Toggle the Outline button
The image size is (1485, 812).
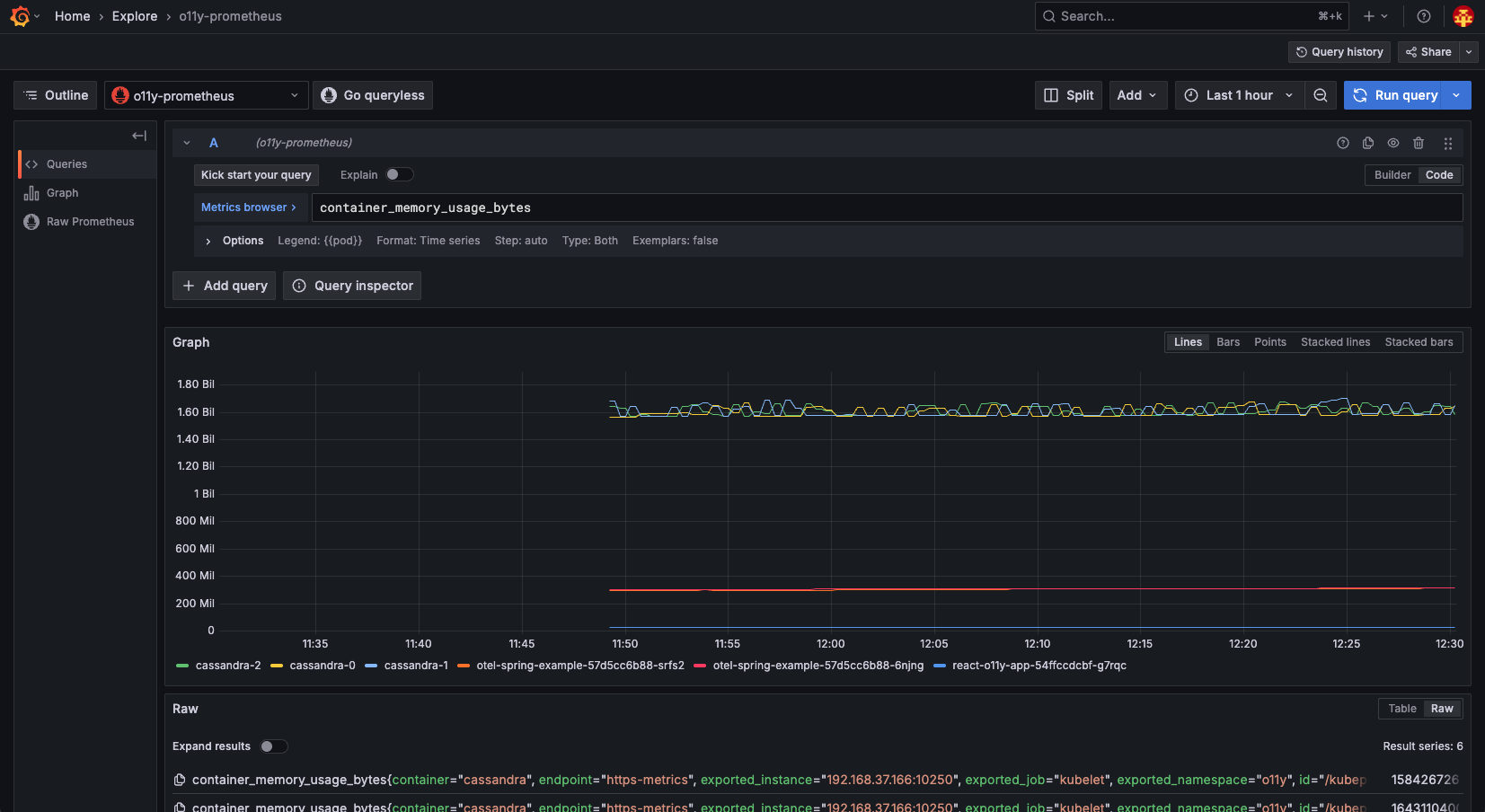click(55, 95)
